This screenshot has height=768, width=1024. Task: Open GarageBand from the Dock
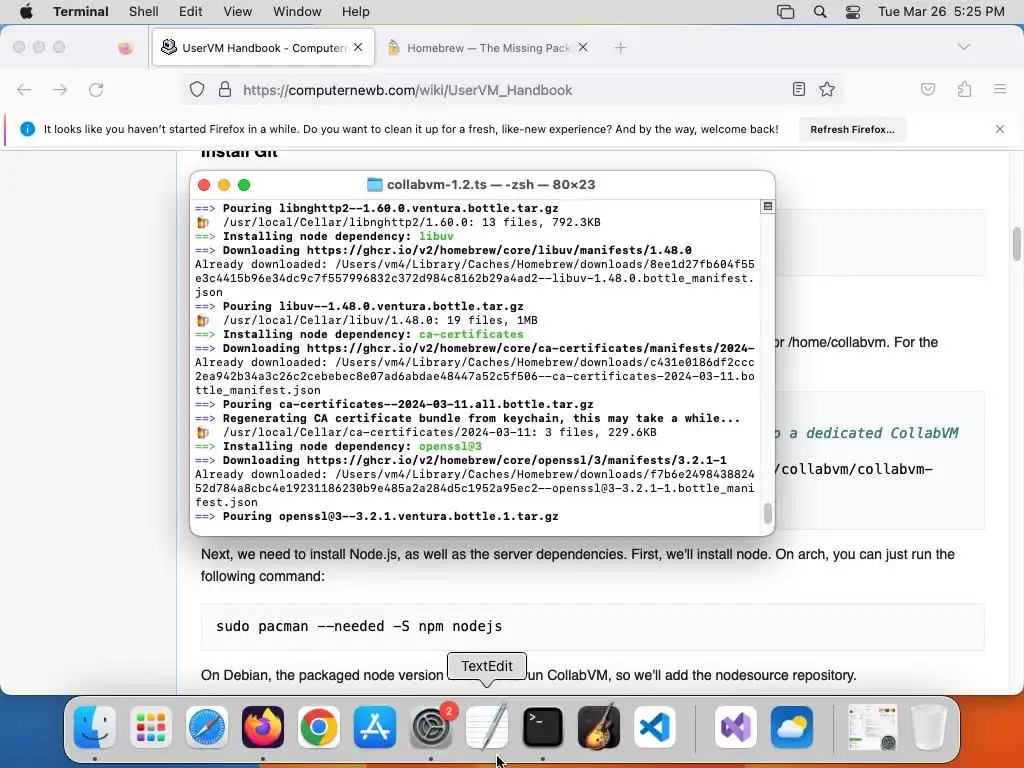(599, 727)
